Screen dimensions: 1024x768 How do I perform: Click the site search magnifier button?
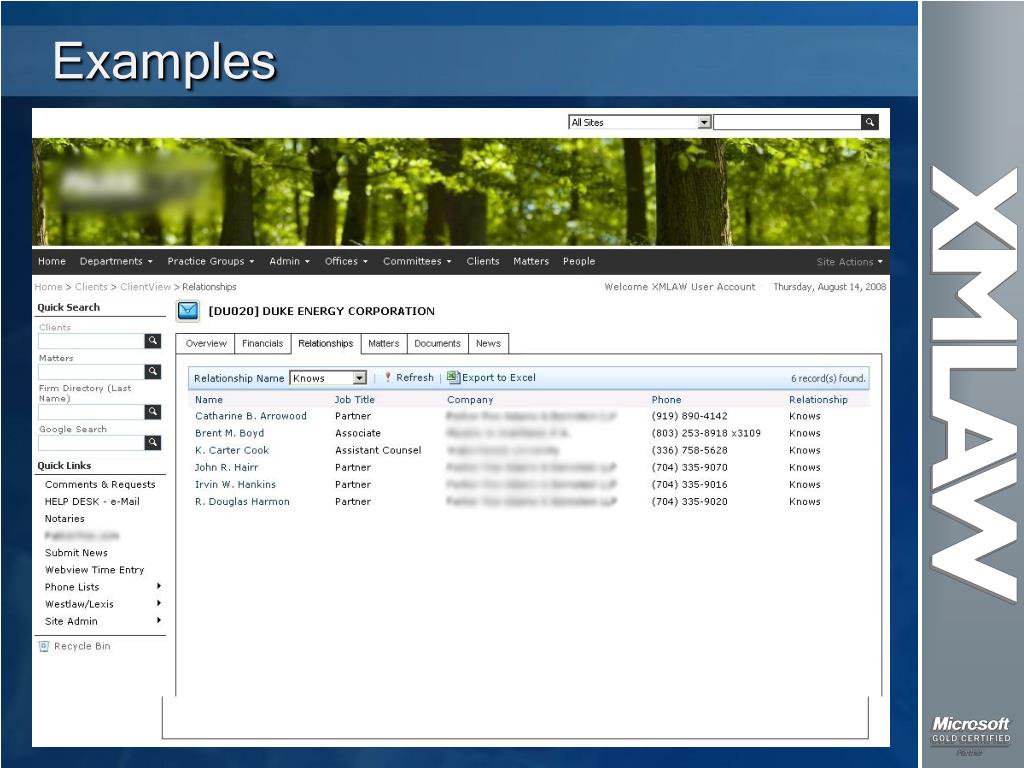tap(870, 122)
